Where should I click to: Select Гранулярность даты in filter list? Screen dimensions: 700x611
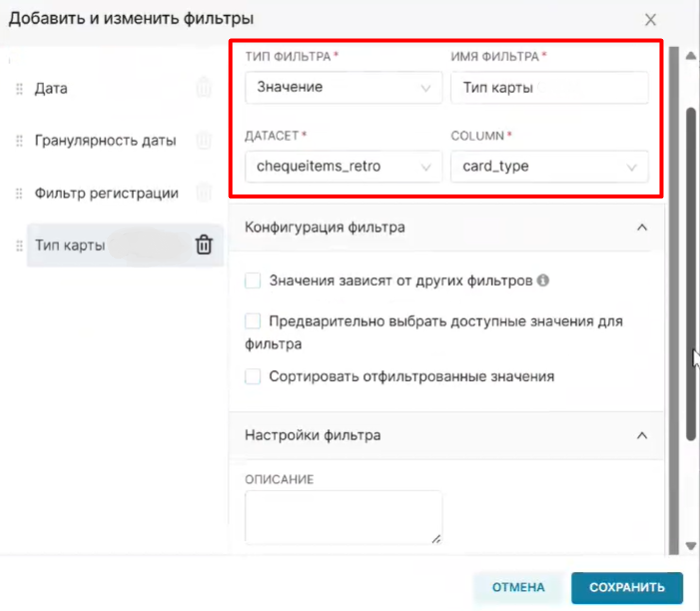(105, 141)
